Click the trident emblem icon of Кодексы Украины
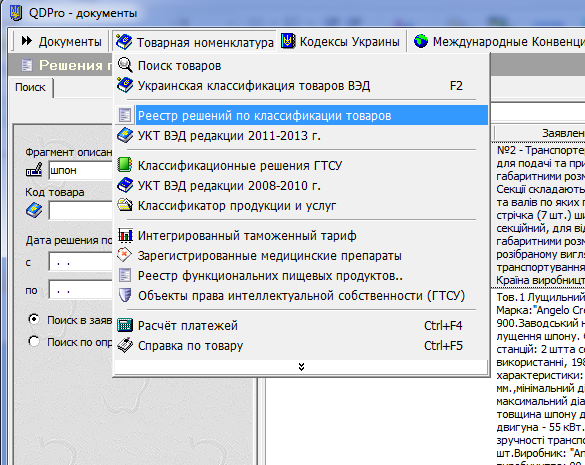This screenshot has height=465, width=585. [288, 41]
